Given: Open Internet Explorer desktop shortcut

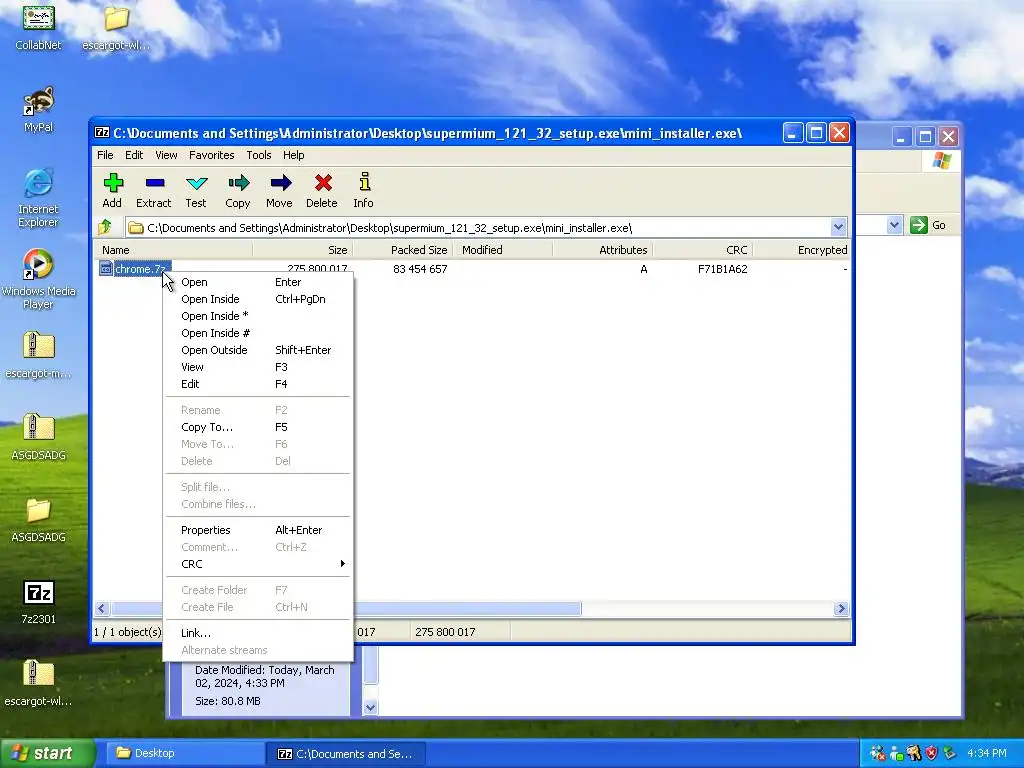Looking at the screenshot, I should click(x=39, y=198).
